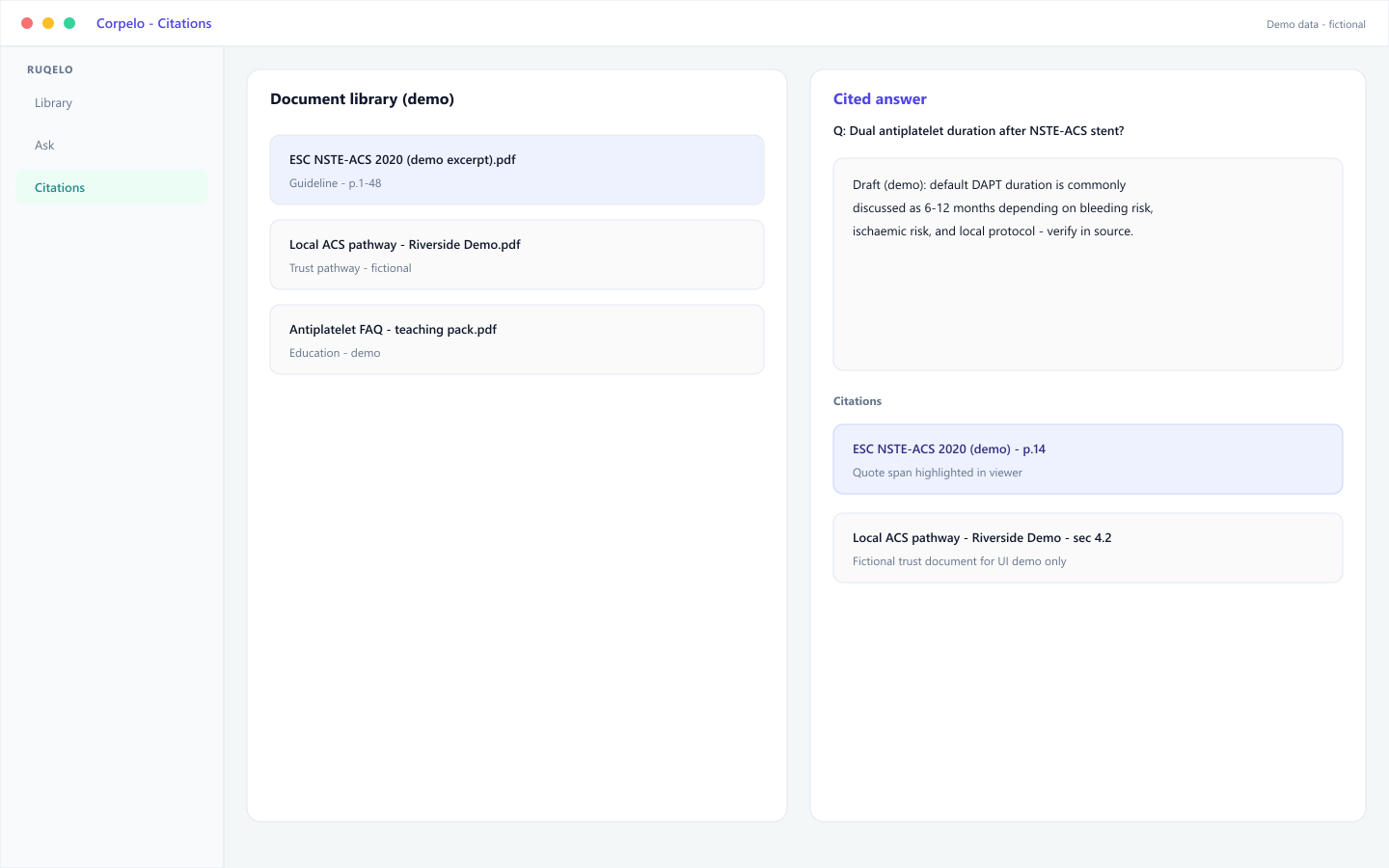Select the Citations sidebar item
The height and width of the screenshot is (868, 1389).
112,188
